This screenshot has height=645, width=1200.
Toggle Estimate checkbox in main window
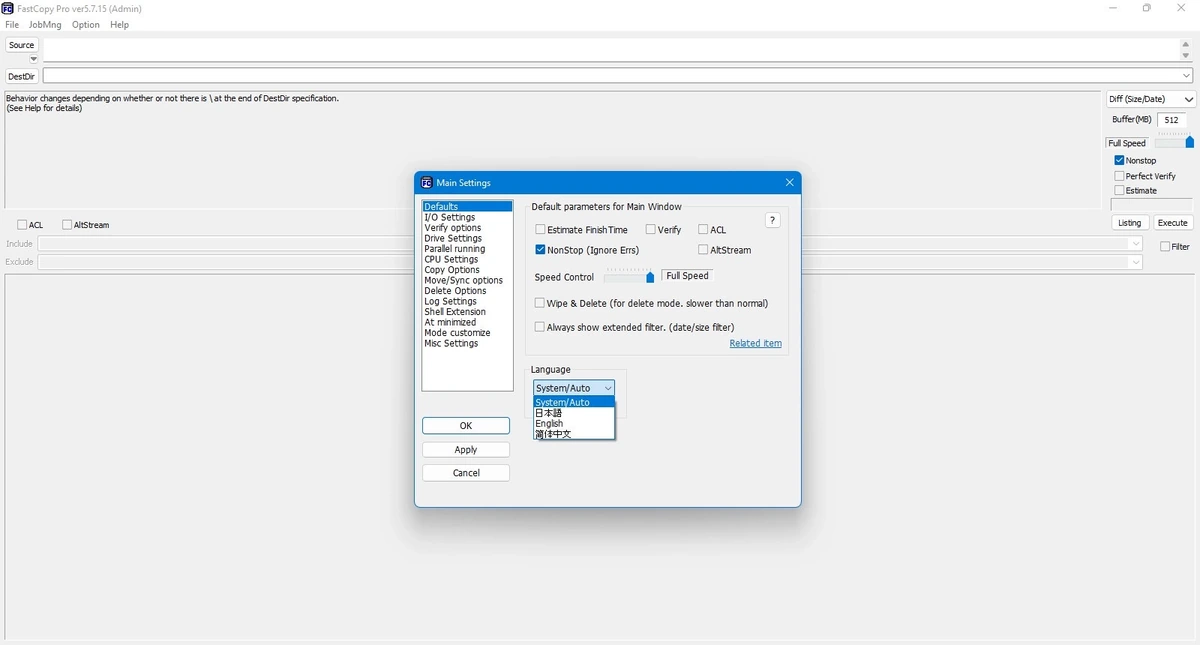(1120, 190)
